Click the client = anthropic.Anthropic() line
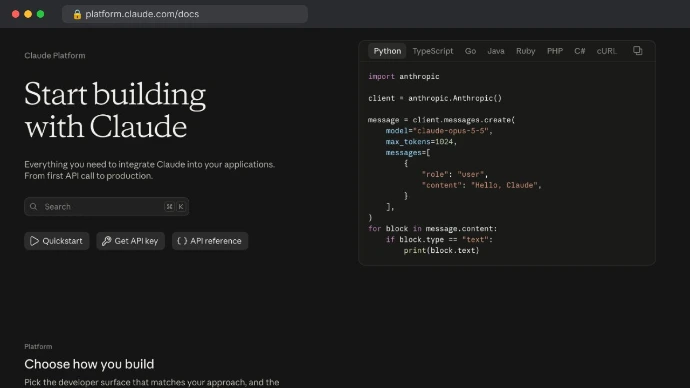This screenshot has width=690, height=388. tap(435, 98)
